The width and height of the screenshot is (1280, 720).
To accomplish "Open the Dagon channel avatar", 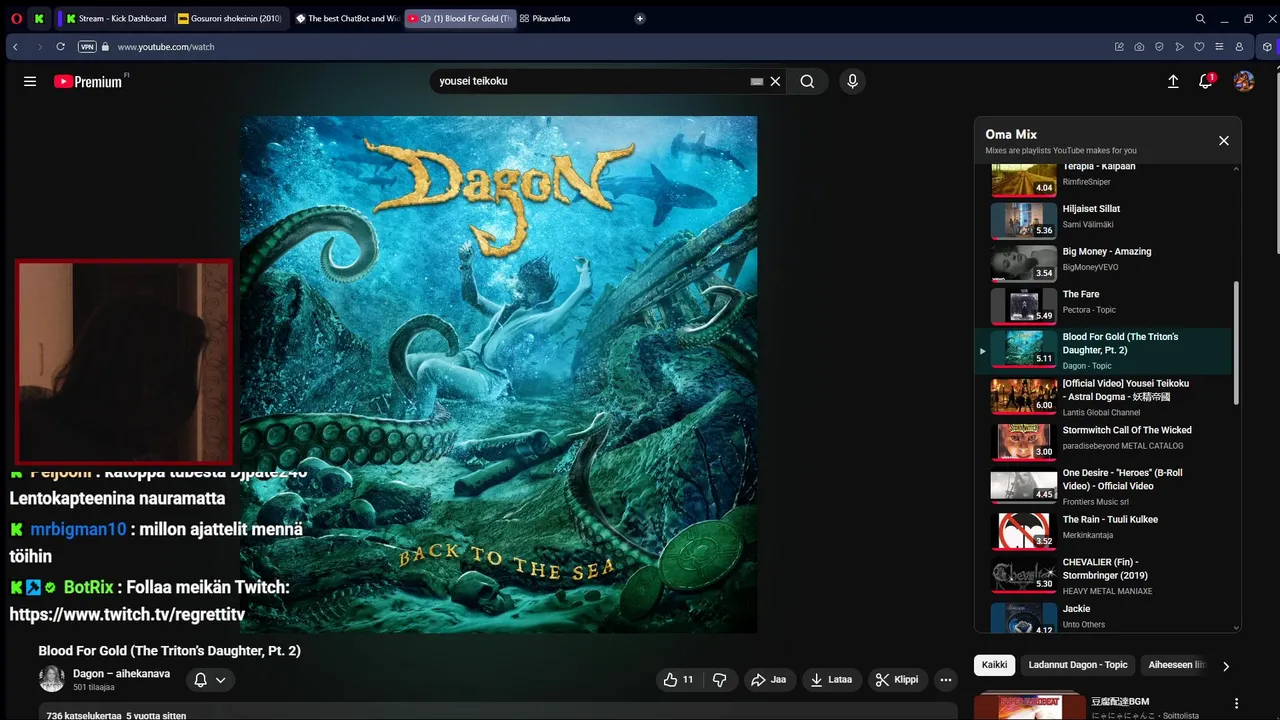I will [x=52, y=679].
